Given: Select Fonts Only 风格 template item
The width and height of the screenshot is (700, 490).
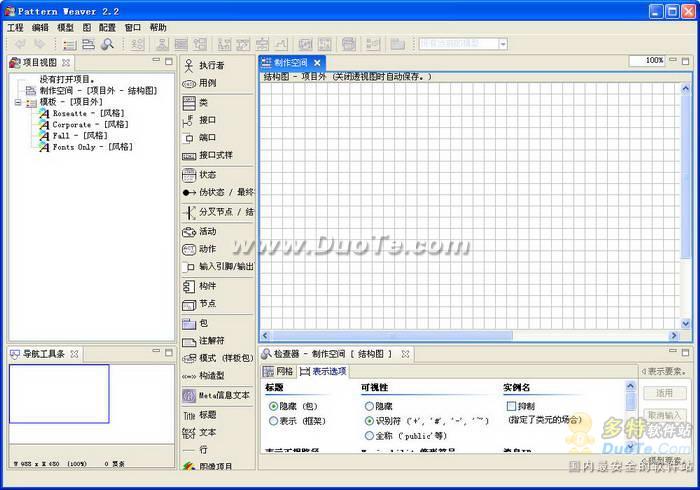Looking at the screenshot, I should pyautogui.click(x=87, y=147).
